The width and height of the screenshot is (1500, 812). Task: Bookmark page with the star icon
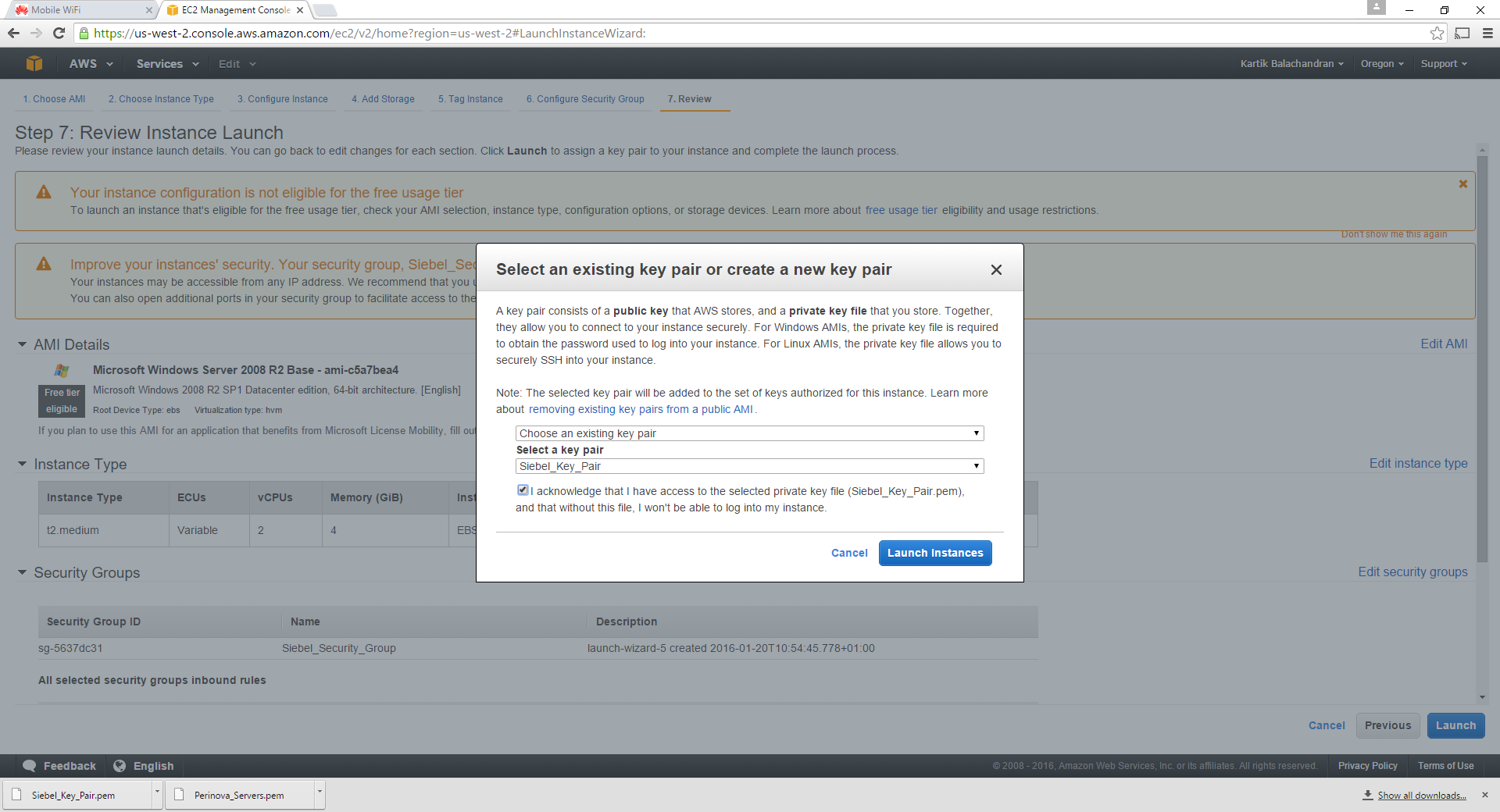(1437, 33)
